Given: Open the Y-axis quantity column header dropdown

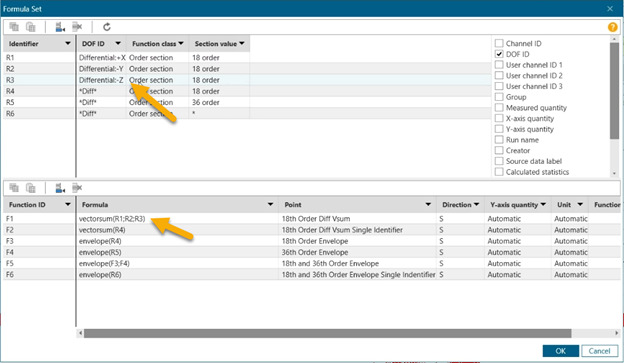Looking at the screenshot, I should [543, 205].
